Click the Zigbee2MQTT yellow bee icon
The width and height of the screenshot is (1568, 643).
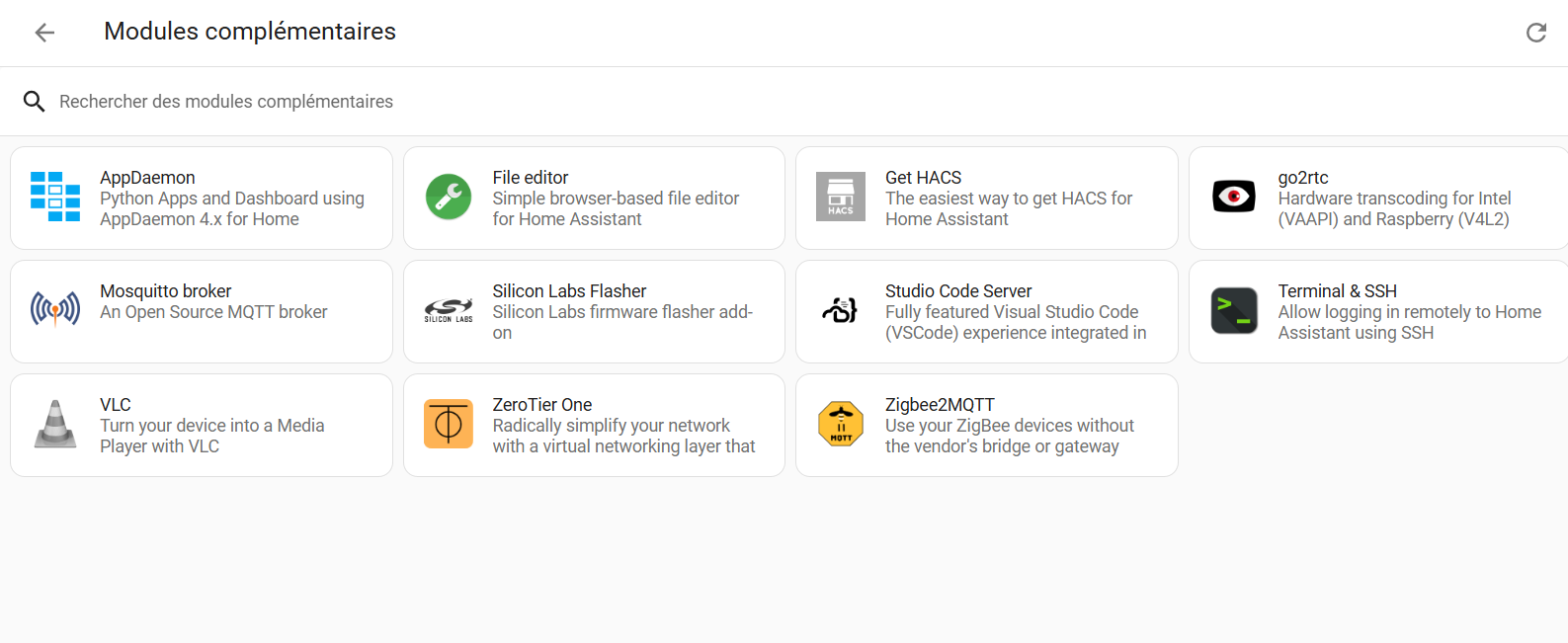click(x=841, y=424)
